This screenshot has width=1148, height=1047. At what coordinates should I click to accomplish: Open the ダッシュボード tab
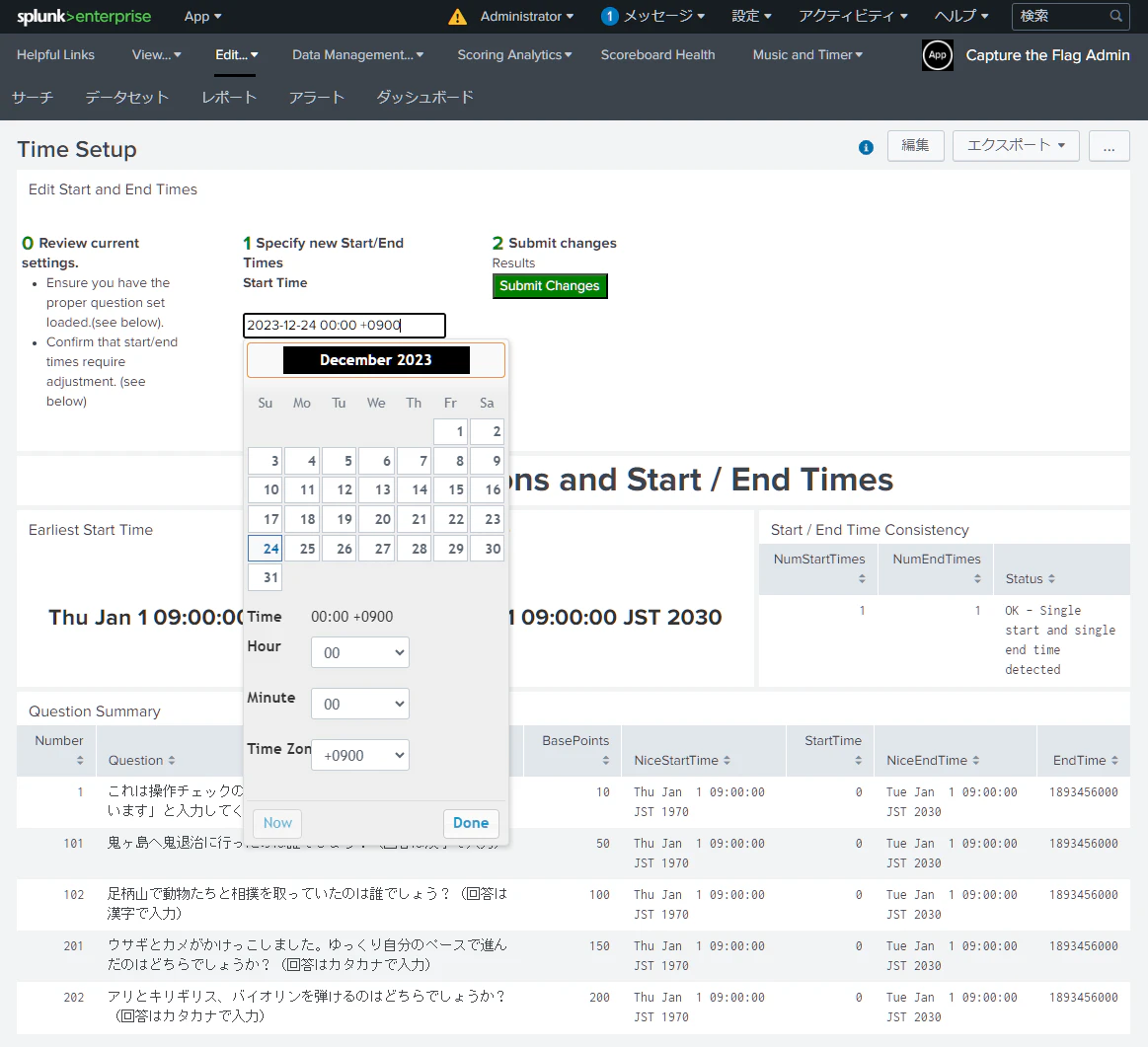(424, 97)
